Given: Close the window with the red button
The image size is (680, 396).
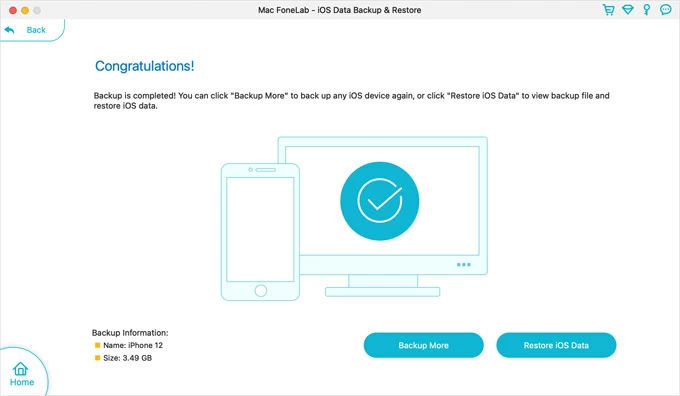Looking at the screenshot, I should tap(13, 10).
